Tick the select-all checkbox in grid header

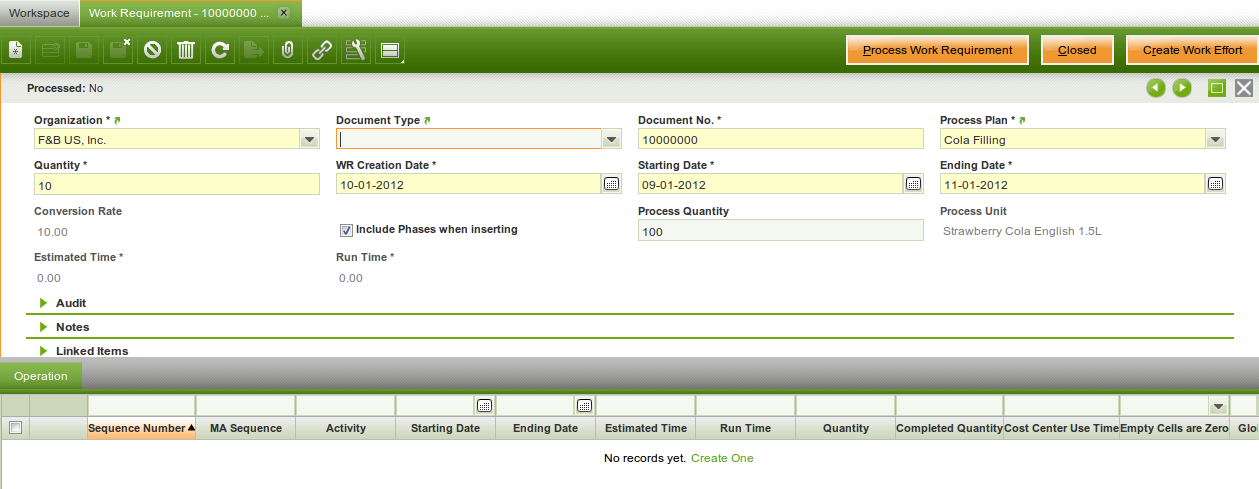pos(15,428)
